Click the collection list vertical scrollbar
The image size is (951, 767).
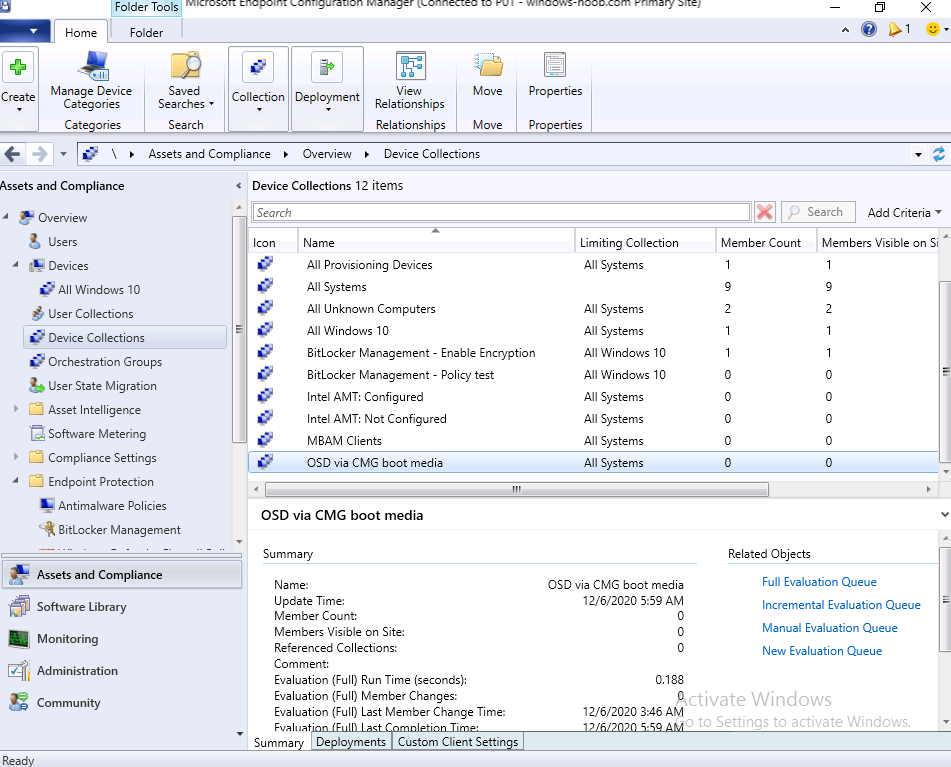point(945,371)
